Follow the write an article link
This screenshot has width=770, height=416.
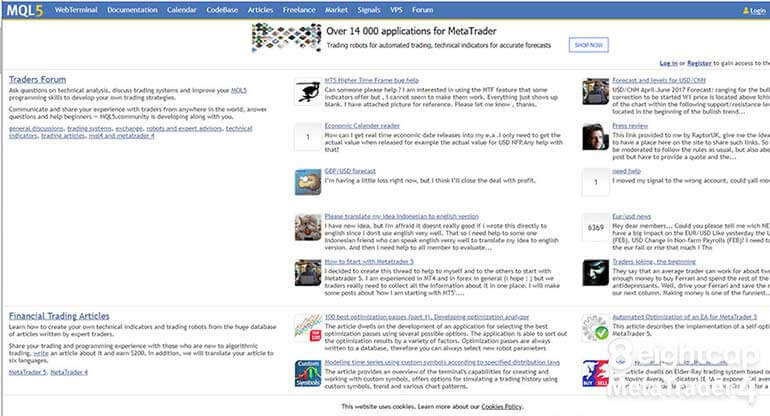41,353
